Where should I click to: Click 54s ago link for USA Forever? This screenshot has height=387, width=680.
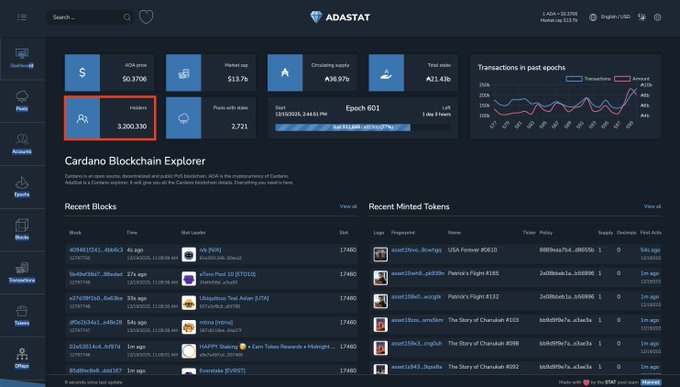coord(650,250)
